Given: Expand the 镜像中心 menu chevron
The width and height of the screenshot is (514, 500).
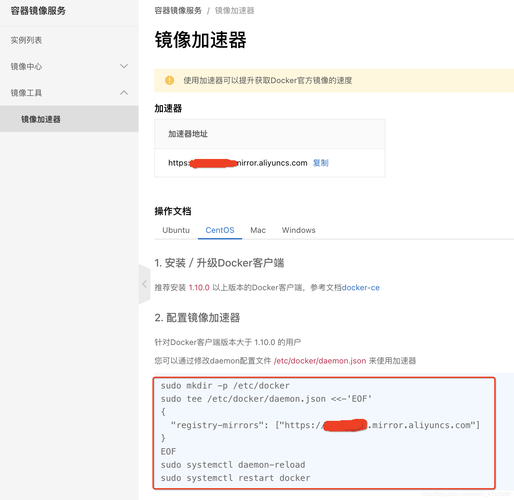Looking at the screenshot, I should pyautogui.click(x=124, y=66).
